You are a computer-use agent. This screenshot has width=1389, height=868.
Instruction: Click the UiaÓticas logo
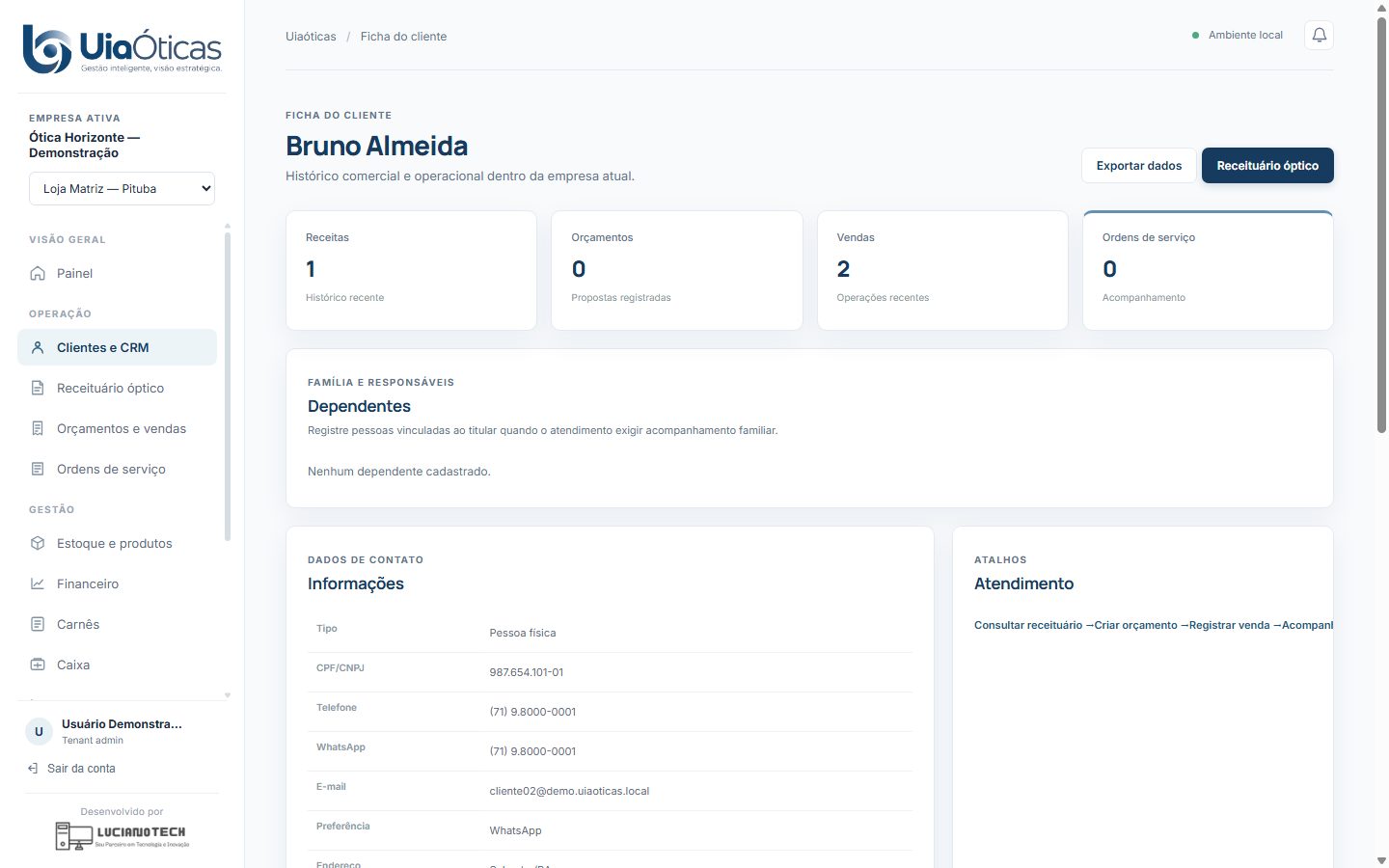click(123, 49)
